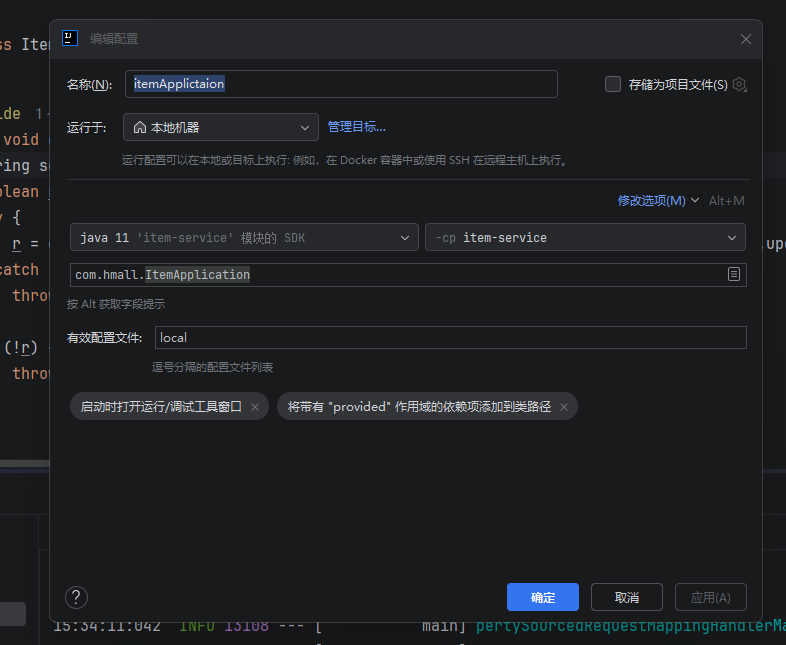
Task: Click the gear icon next to 存储为项目文件
Action: [x=739, y=85]
